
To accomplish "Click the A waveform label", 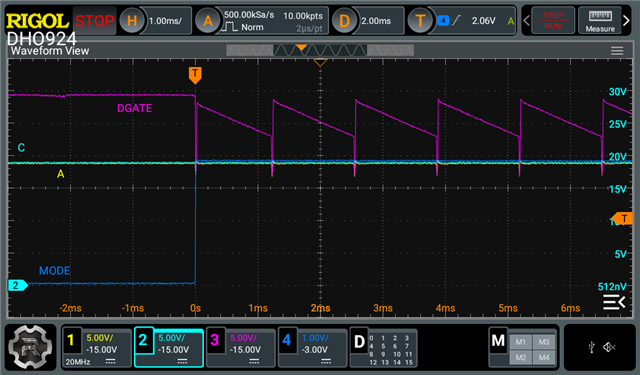I will point(60,174).
